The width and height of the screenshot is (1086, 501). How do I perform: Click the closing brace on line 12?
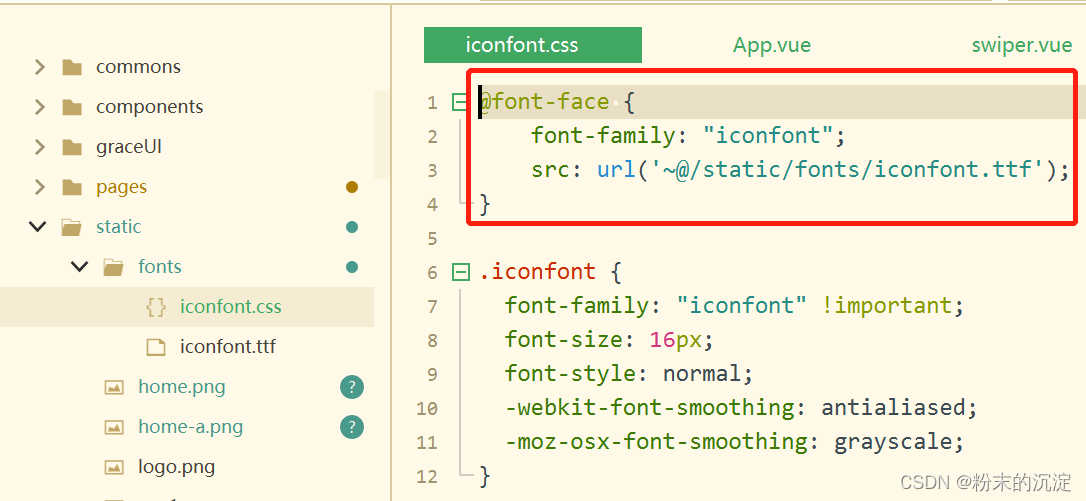[485, 475]
